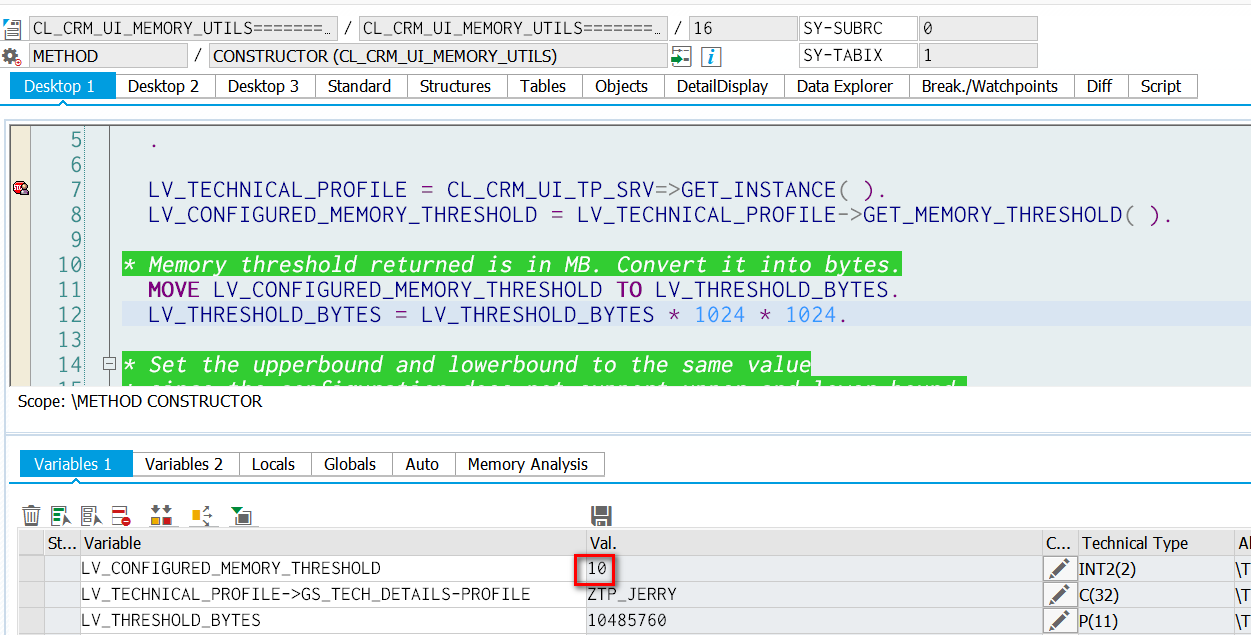Click the Val. column header
The height and width of the screenshot is (635, 1251).
pos(814,543)
